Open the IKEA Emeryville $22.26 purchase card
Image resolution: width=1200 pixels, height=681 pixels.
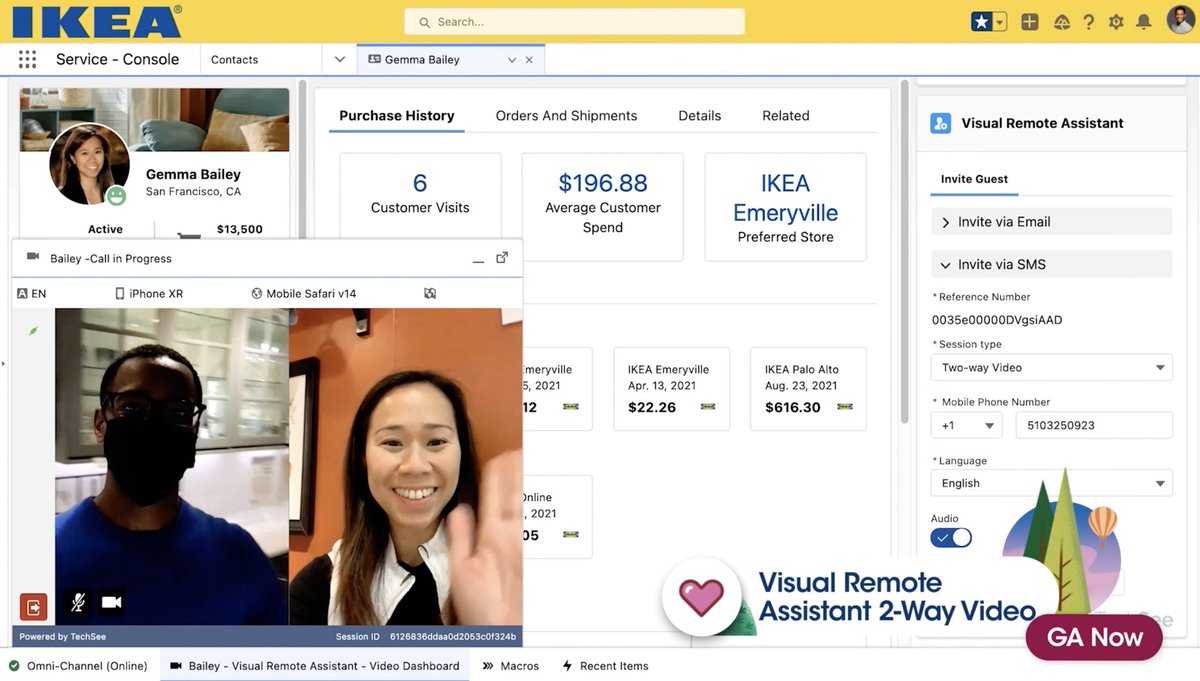tap(671, 389)
